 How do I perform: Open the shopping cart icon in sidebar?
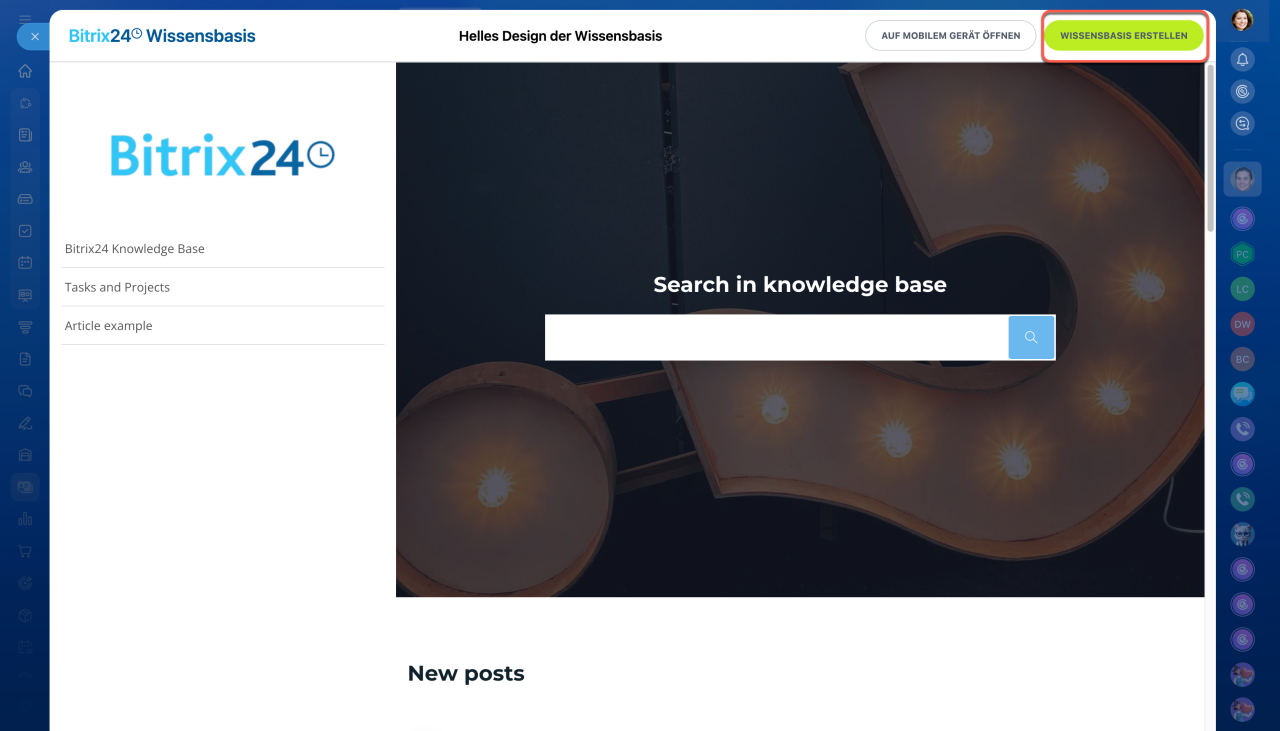coord(25,551)
